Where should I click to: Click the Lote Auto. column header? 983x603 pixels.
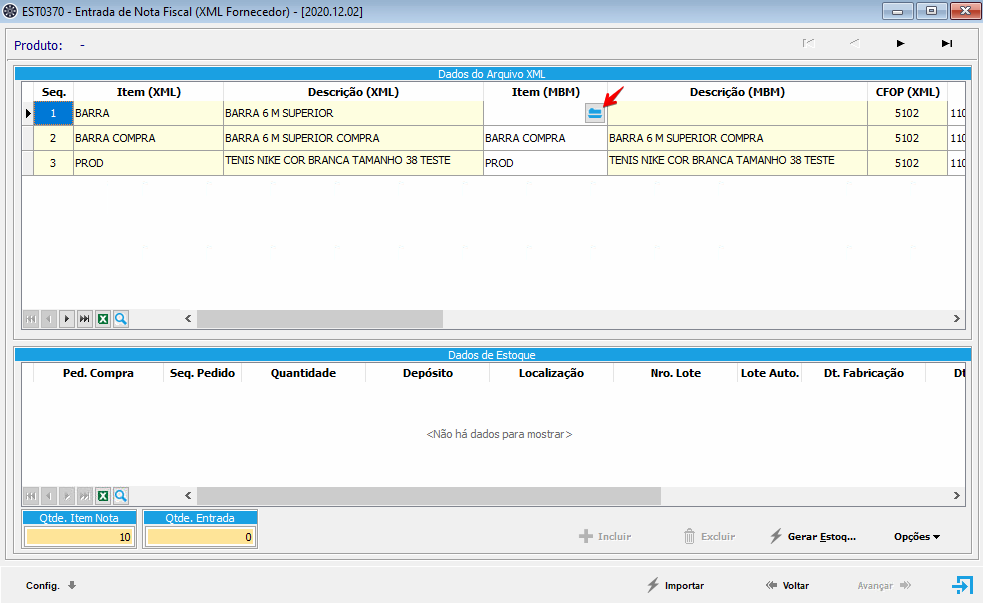click(770, 373)
